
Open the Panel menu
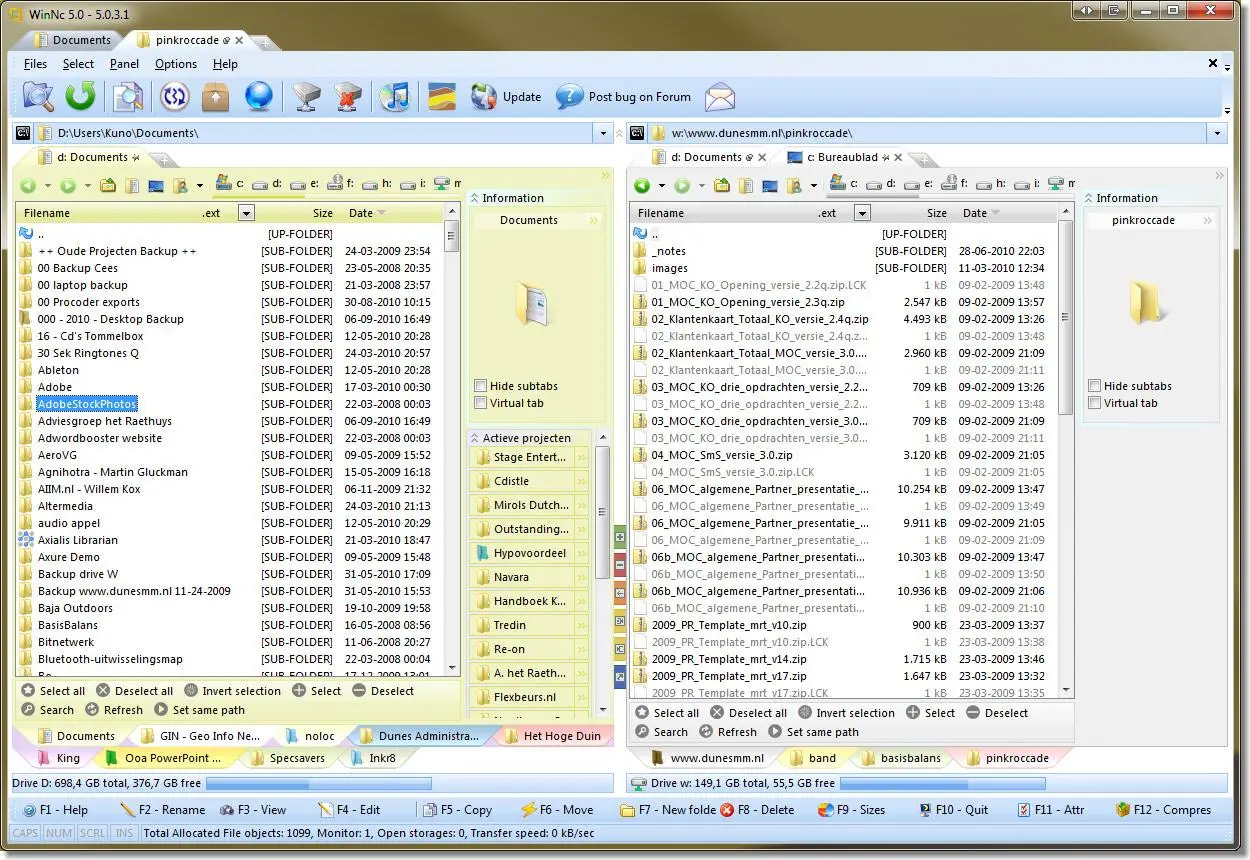125,64
